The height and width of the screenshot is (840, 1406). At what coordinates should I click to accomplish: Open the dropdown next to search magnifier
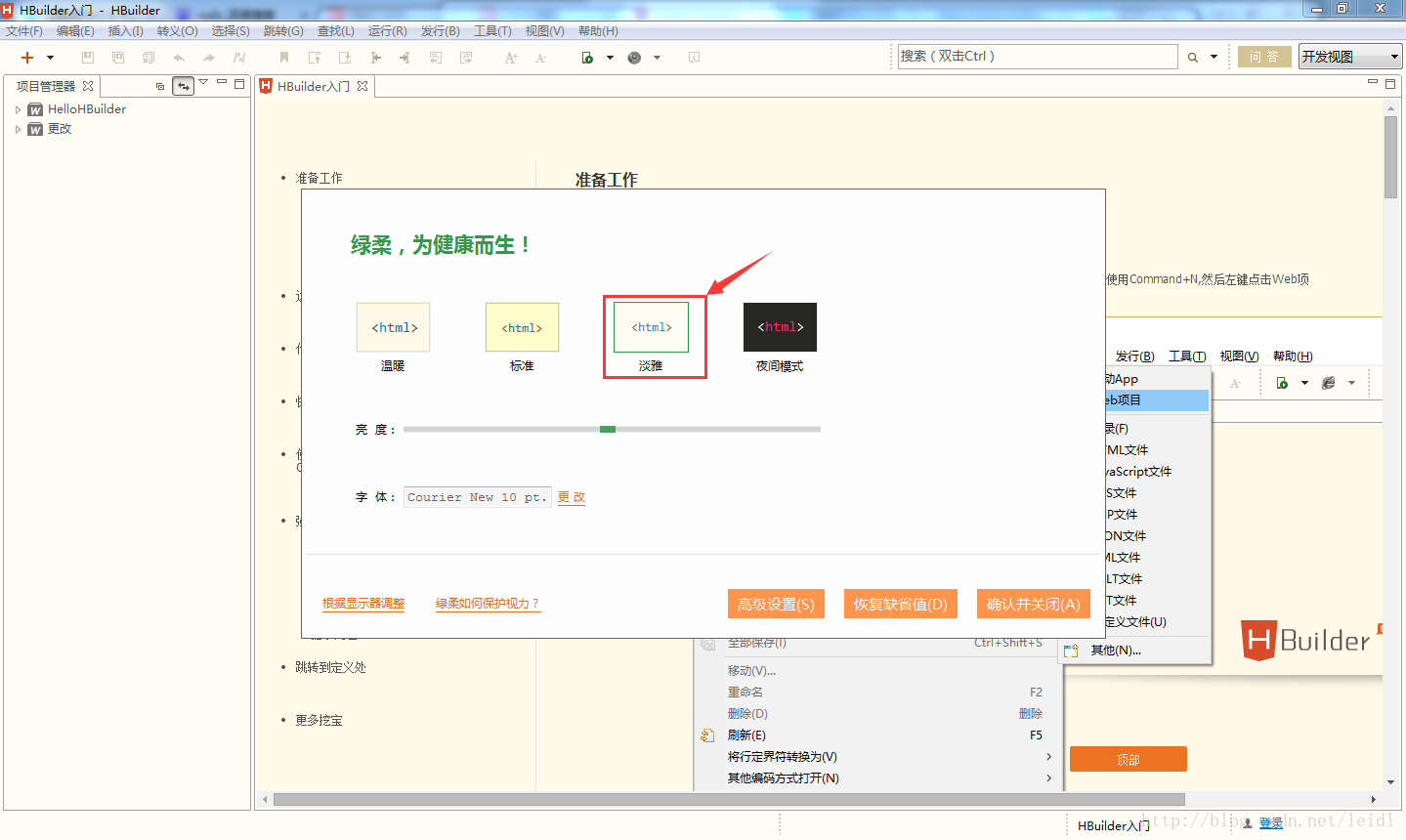tap(1214, 58)
